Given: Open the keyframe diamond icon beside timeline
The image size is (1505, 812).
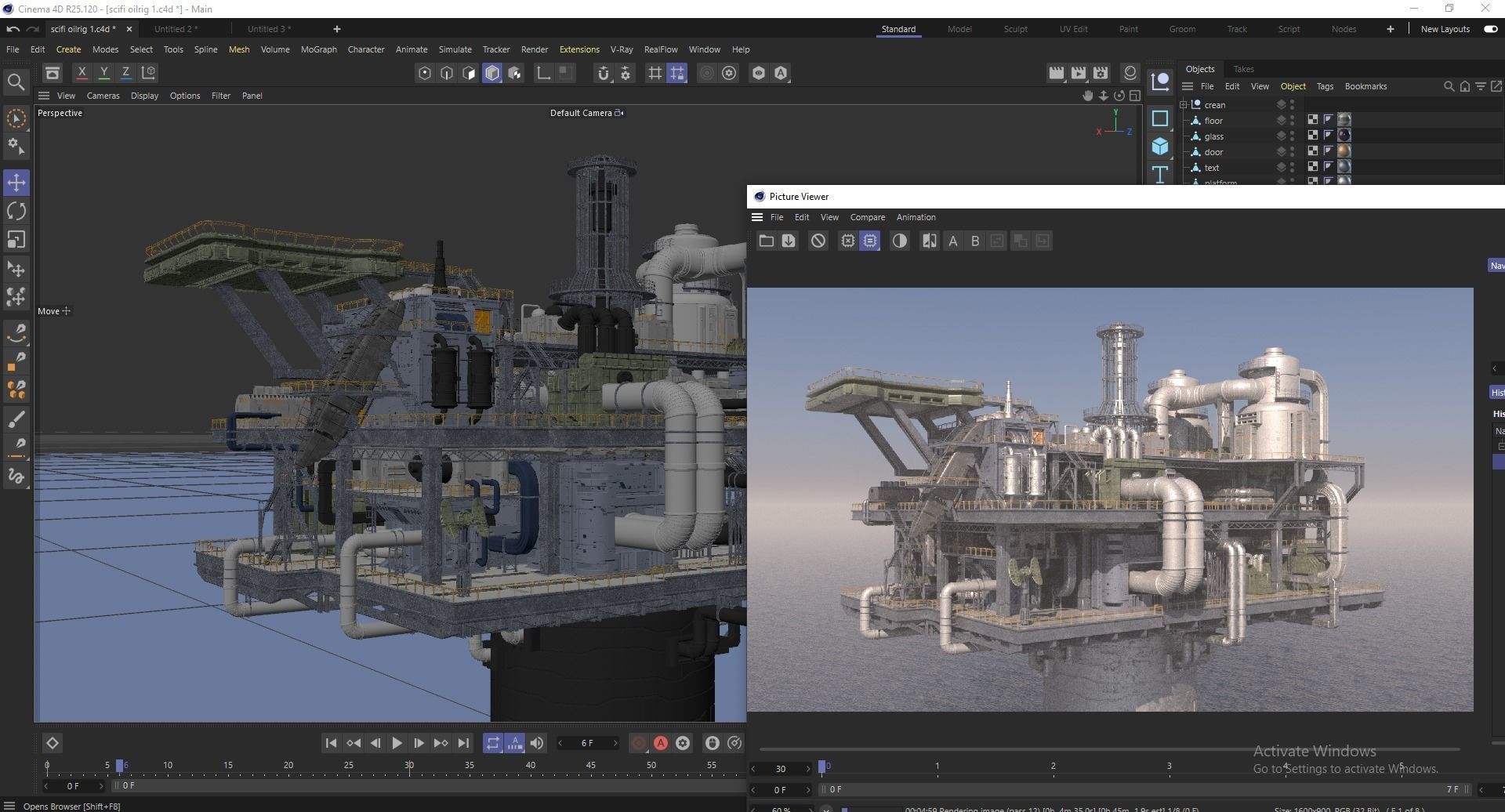Looking at the screenshot, I should point(53,743).
